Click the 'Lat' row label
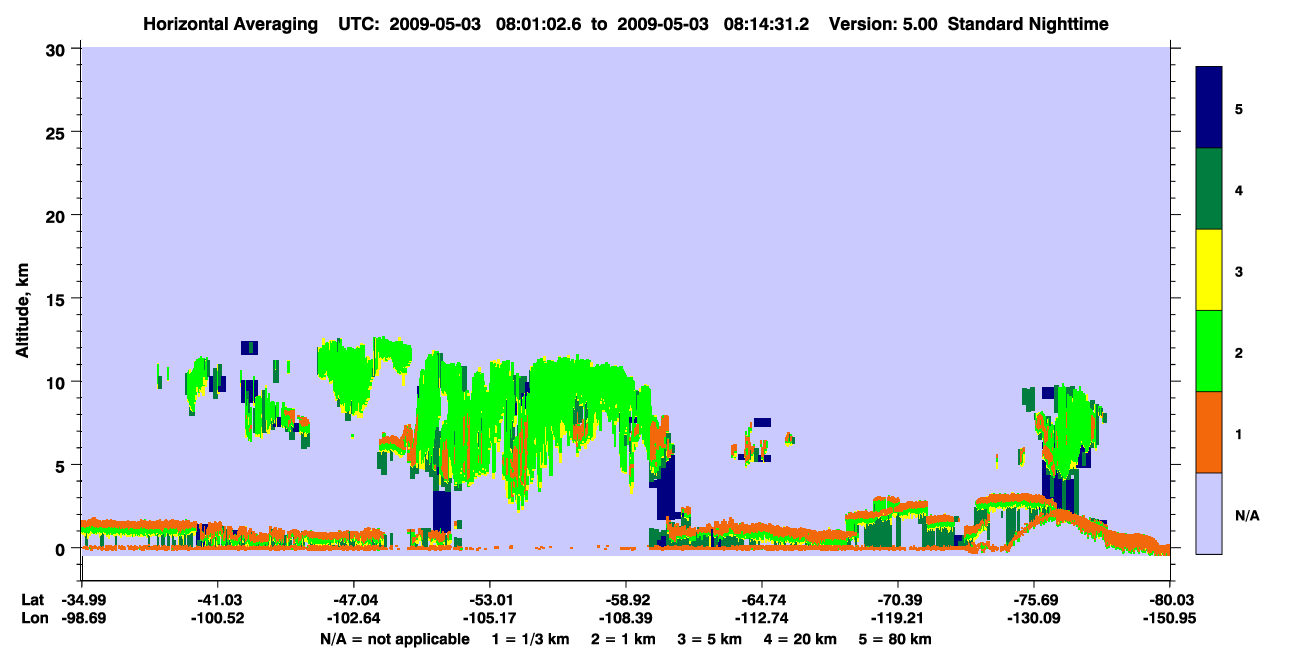Image resolution: width=1300 pixels, height=667 pixels. [33, 600]
